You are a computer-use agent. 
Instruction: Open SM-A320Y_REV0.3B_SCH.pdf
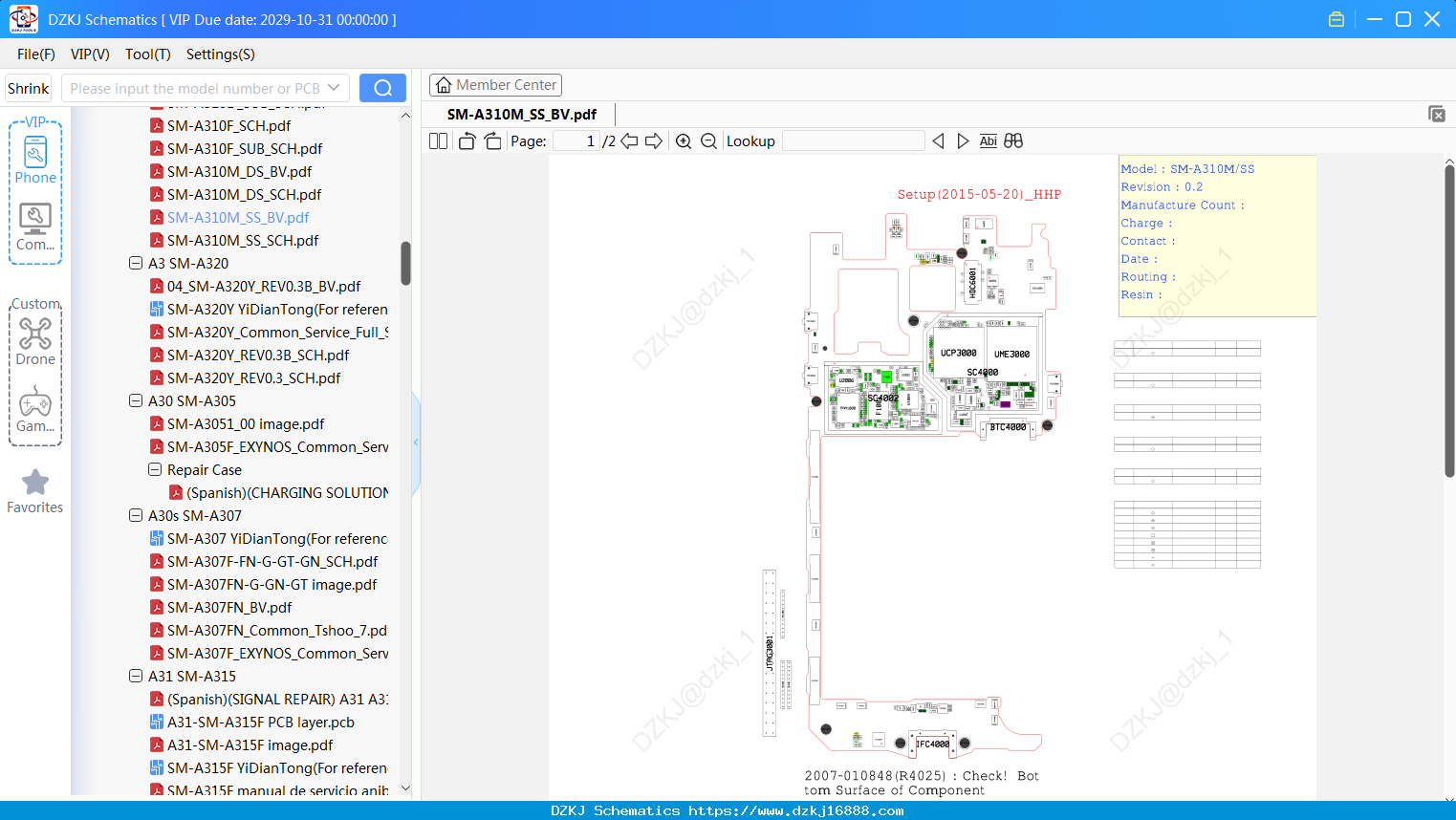point(258,355)
